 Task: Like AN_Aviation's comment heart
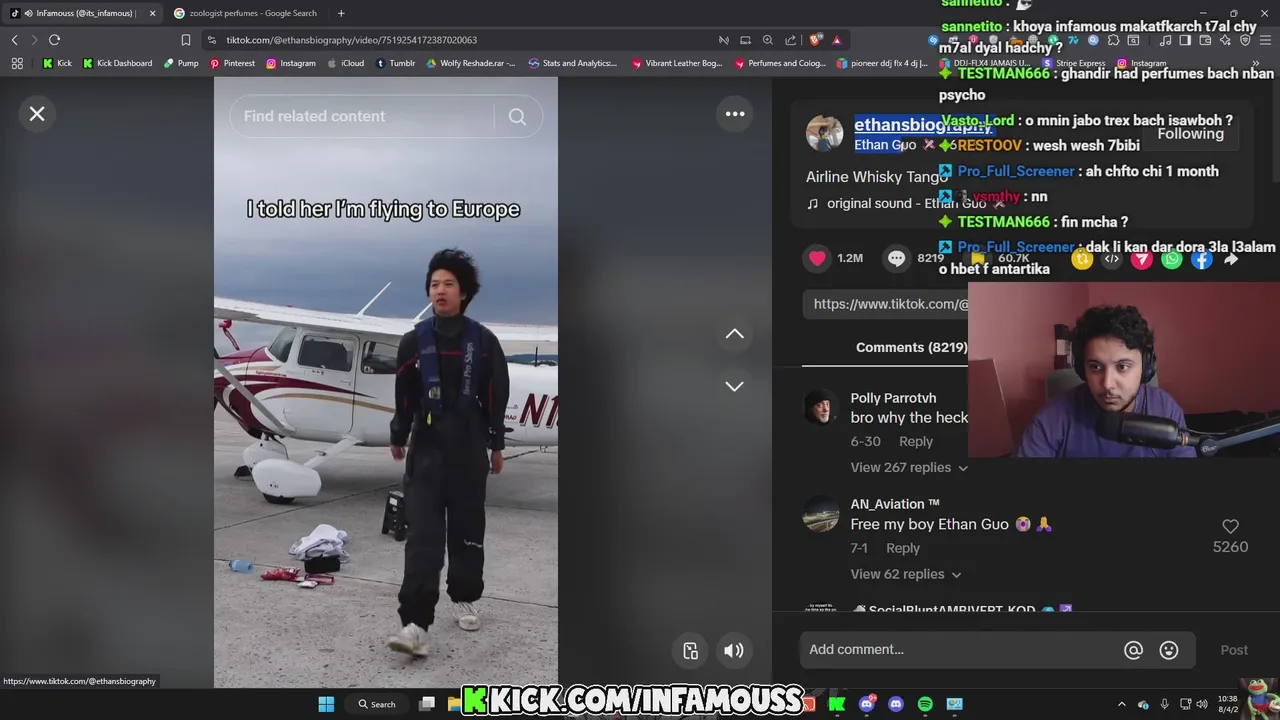pyautogui.click(x=1230, y=526)
